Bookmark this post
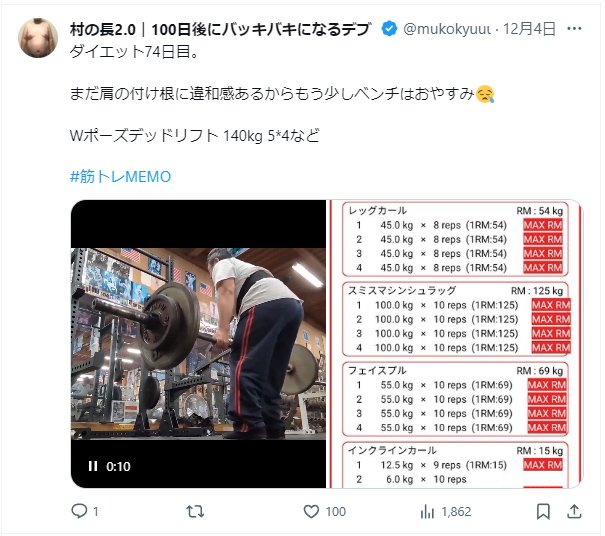Image resolution: width=605 pixels, height=536 pixels. (543, 512)
